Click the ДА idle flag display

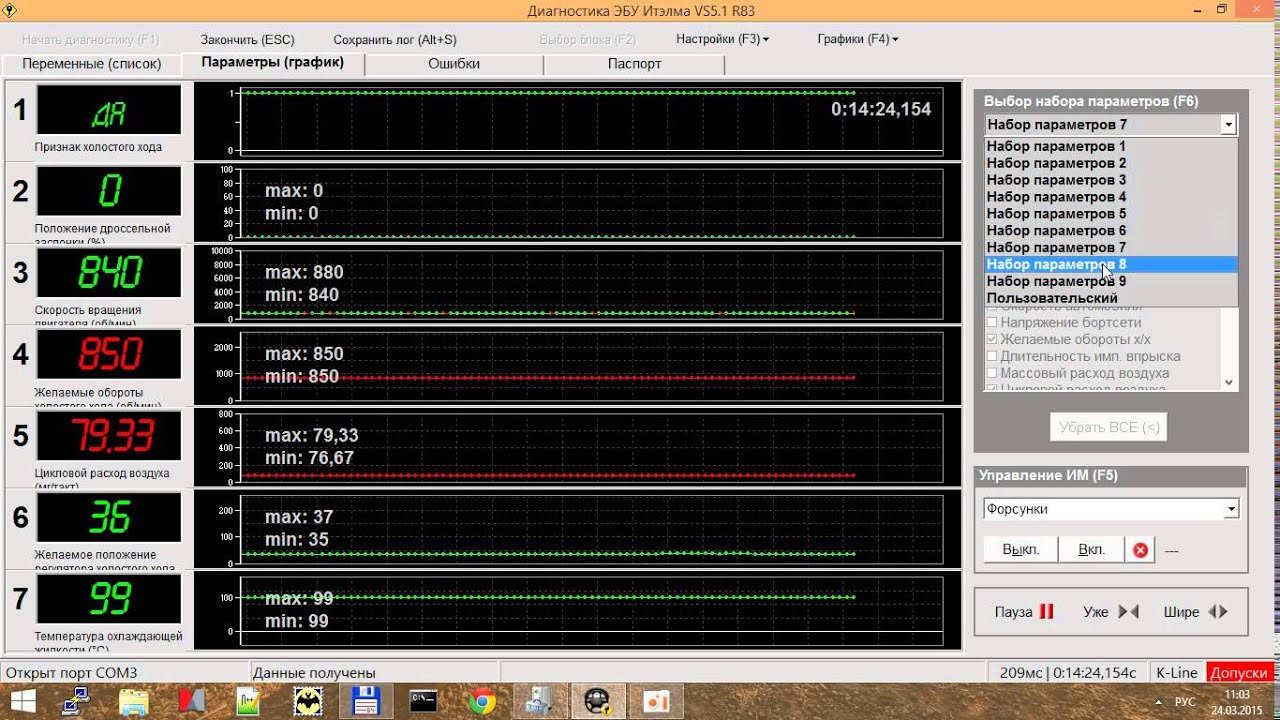(109, 110)
